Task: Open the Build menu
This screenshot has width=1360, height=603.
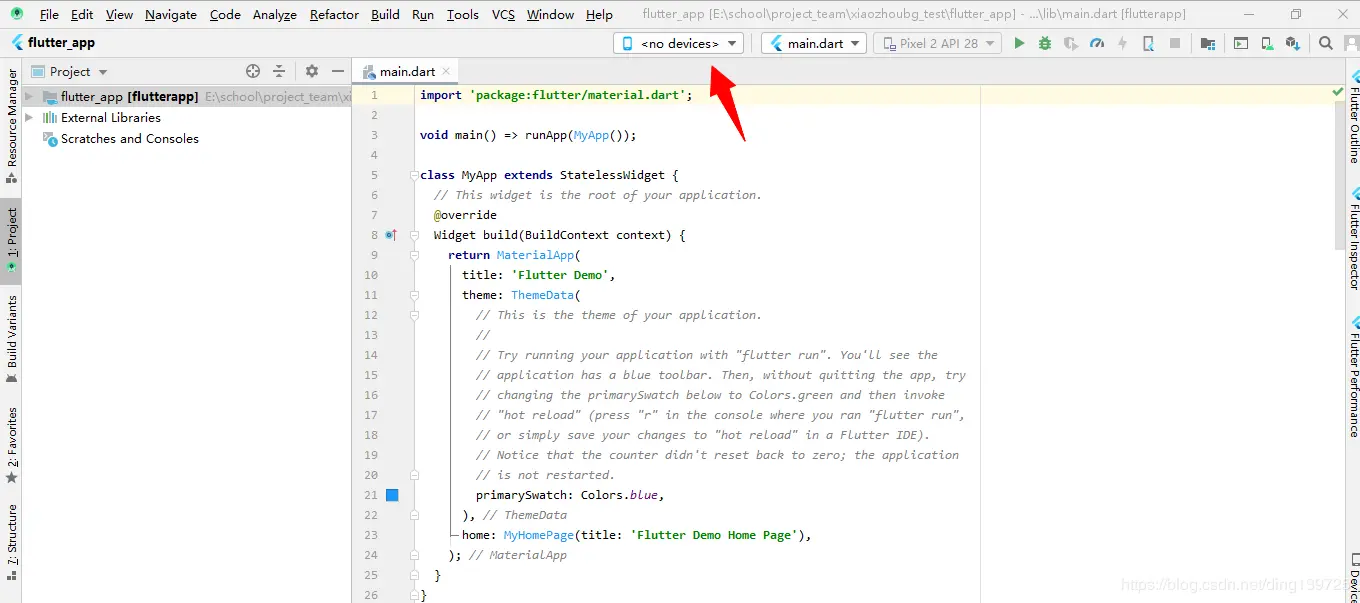Action: tap(385, 15)
